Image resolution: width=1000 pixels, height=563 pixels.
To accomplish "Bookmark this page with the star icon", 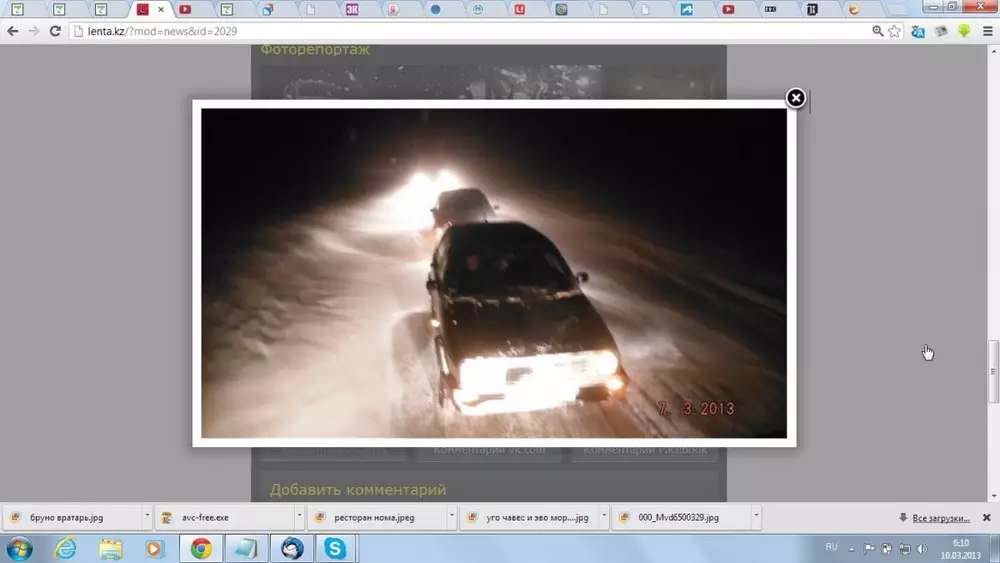I will click(894, 31).
